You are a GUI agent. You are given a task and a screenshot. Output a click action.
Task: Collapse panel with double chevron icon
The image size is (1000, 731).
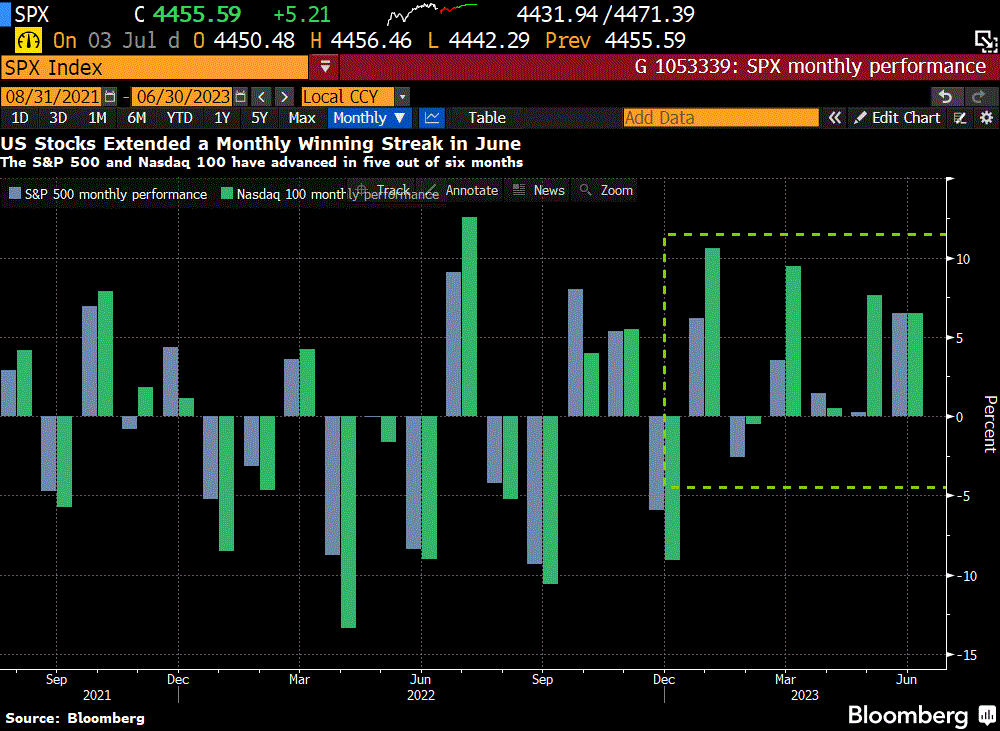pyautogui.click(x=834, y=118)
